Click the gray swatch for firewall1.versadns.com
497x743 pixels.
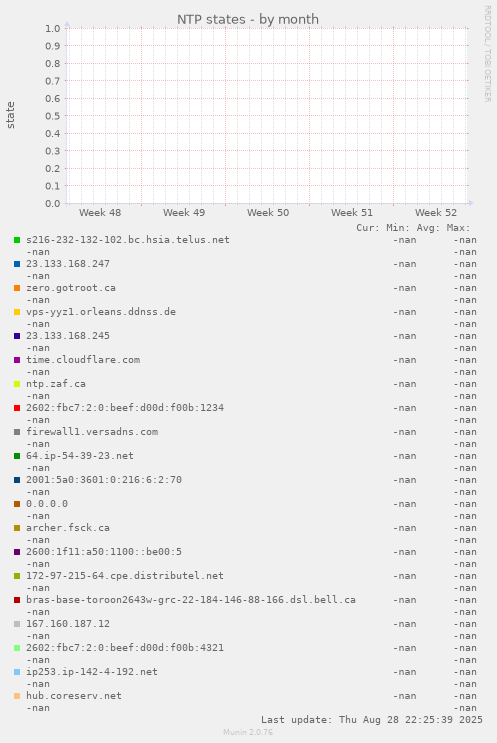pyautogui.click(x=17, y=432)
